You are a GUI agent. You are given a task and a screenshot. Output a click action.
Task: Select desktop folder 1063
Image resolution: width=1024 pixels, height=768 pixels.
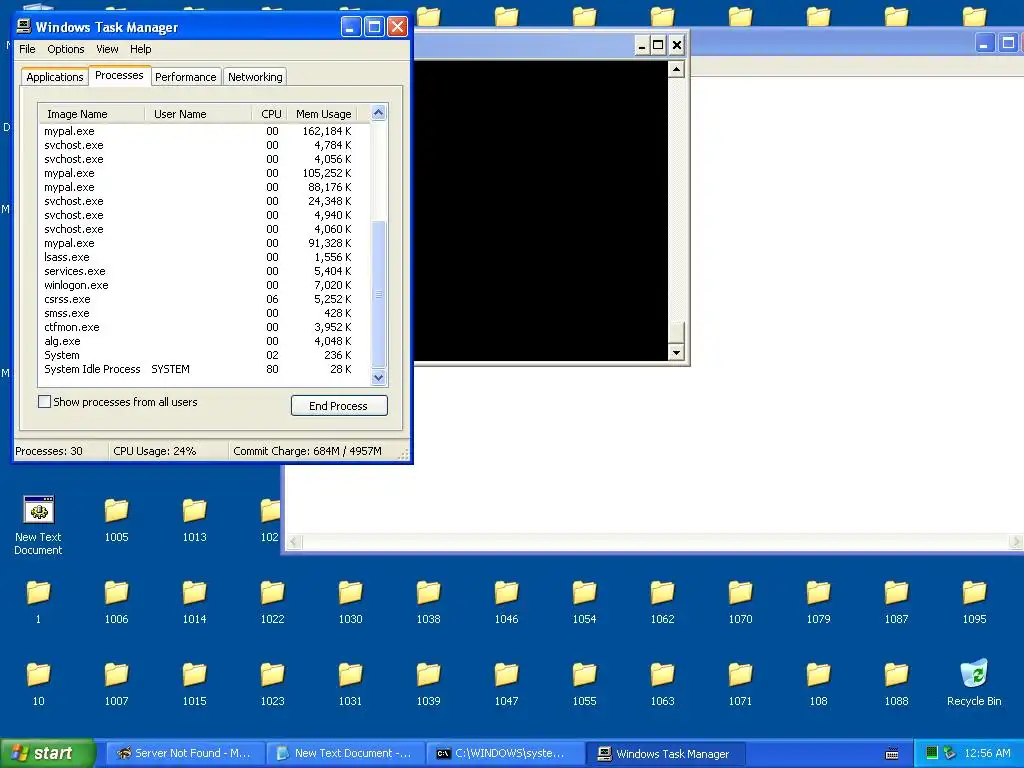662,684
